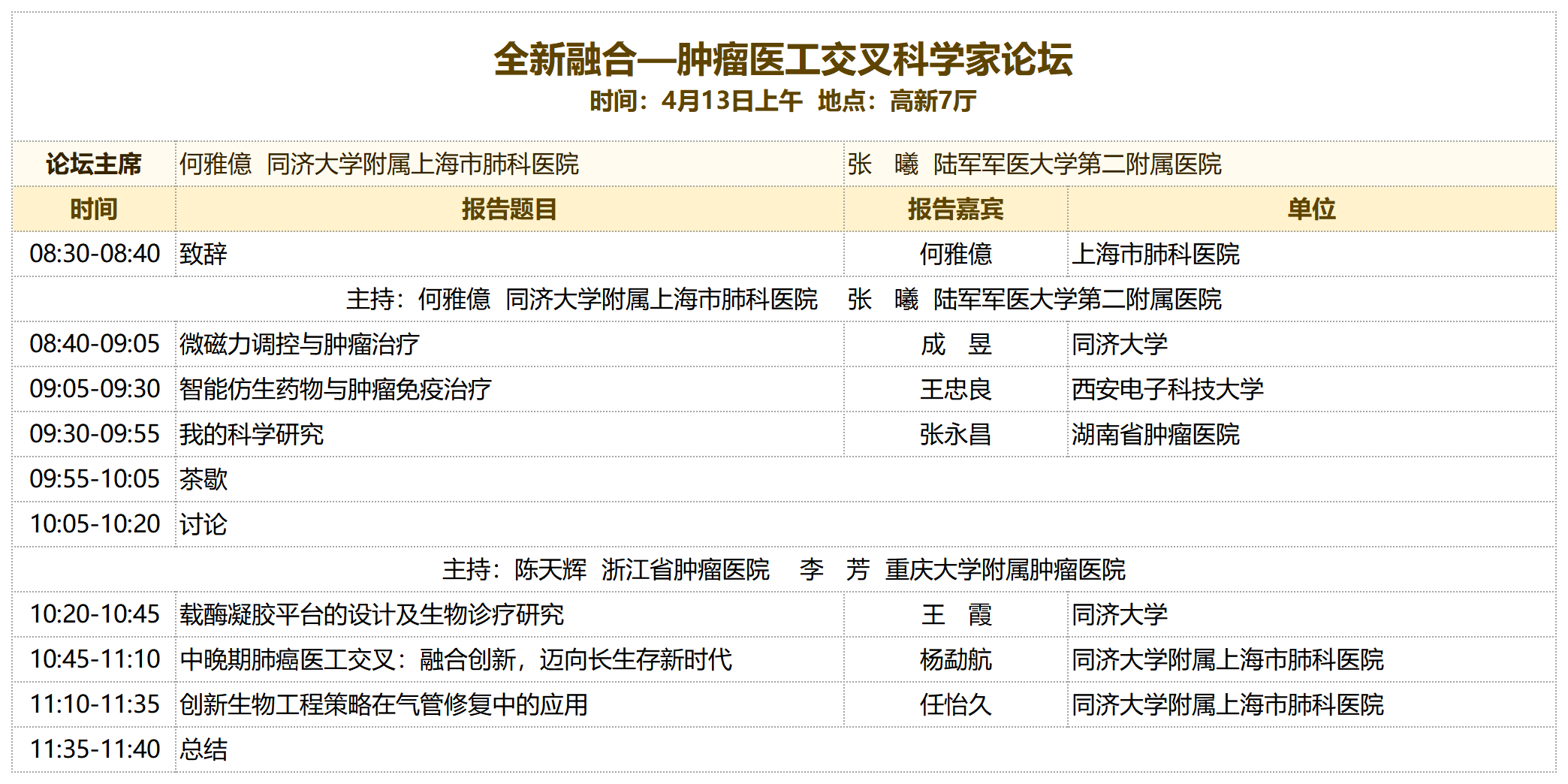The height and width of the screenshot is (784, 1568).
Task: Select the 10:05-10:20 讨论 time cell
Action: tap(95, 524)
